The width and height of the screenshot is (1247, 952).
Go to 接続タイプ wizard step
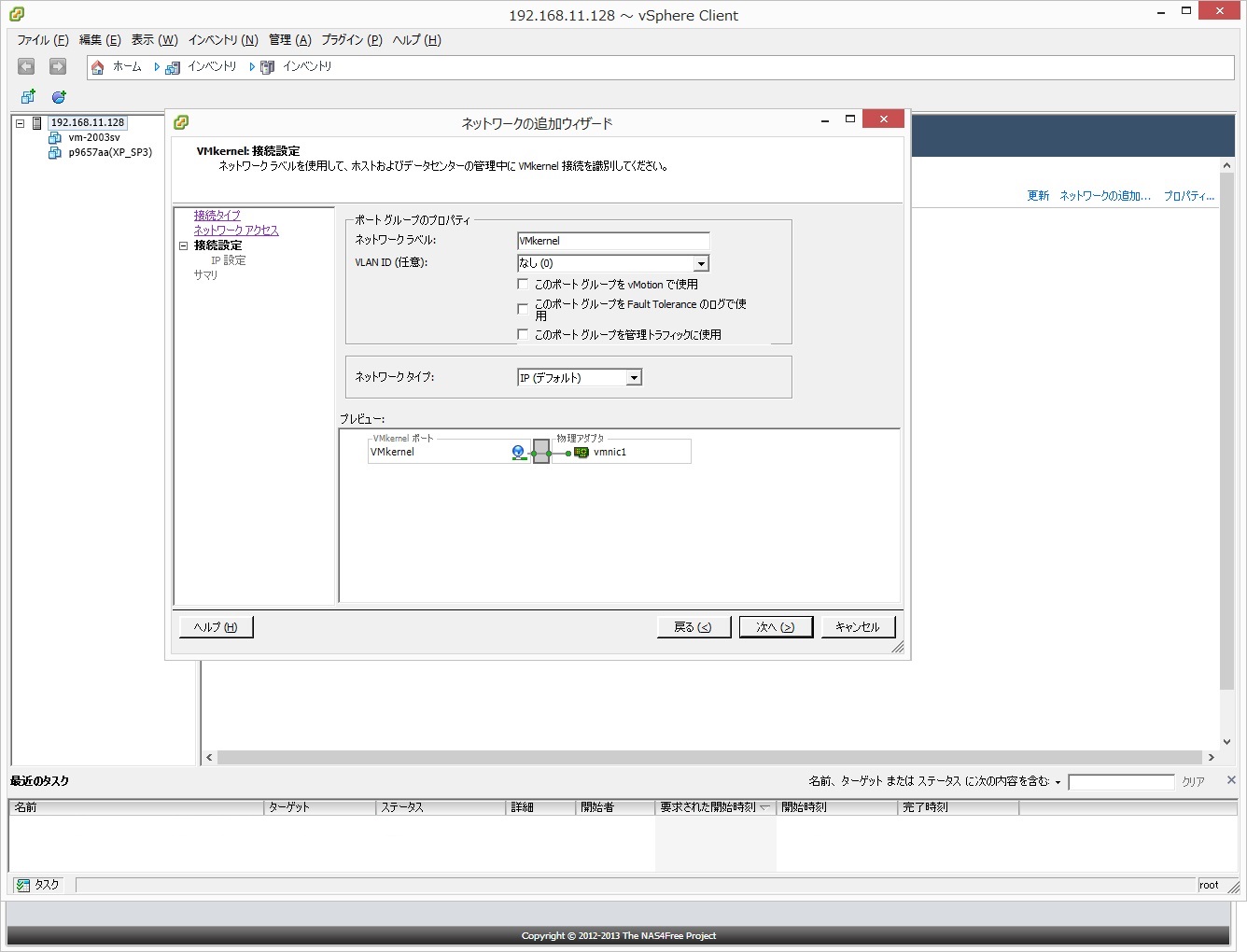point(217,216)
